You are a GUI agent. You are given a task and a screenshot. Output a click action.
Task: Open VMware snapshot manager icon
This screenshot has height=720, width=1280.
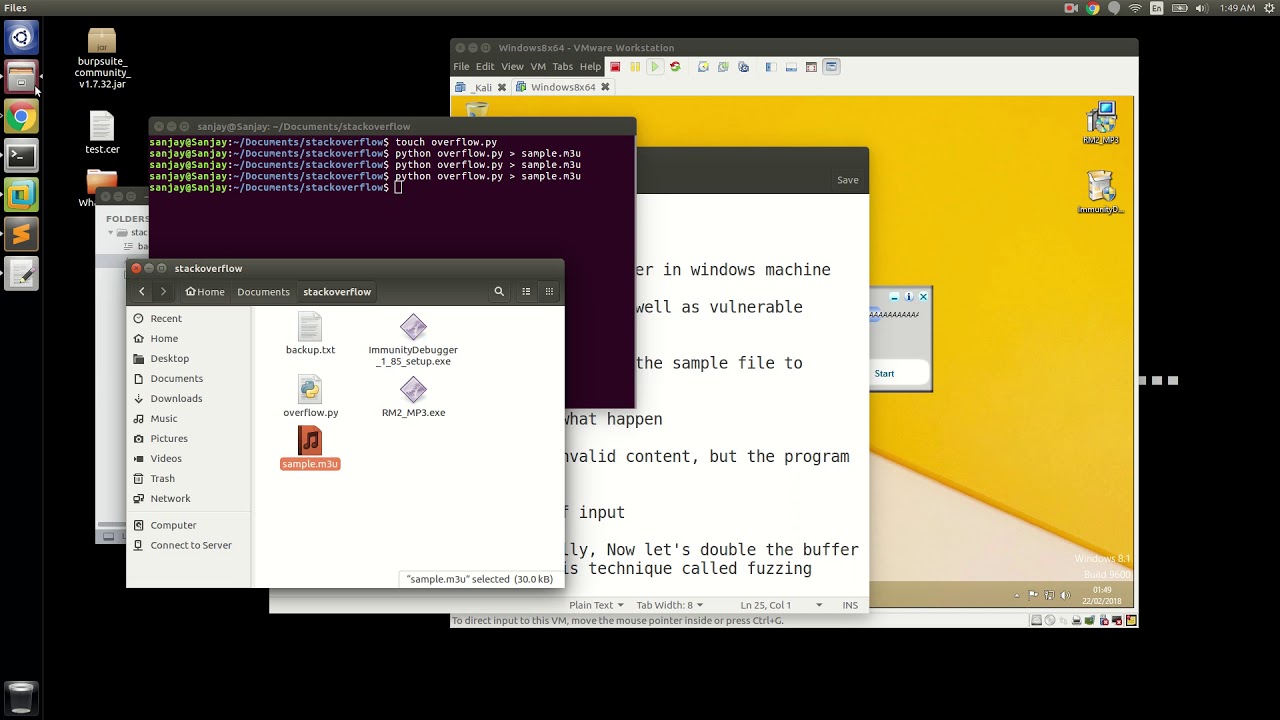(743, 67)
